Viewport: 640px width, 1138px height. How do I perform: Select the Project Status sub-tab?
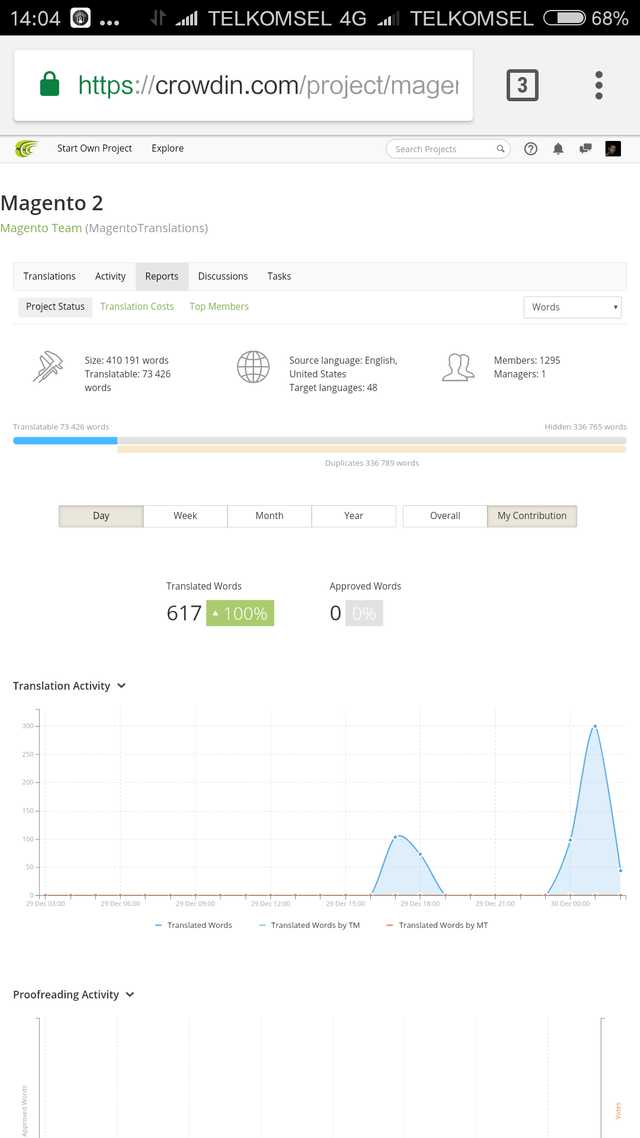click(55, 306)
